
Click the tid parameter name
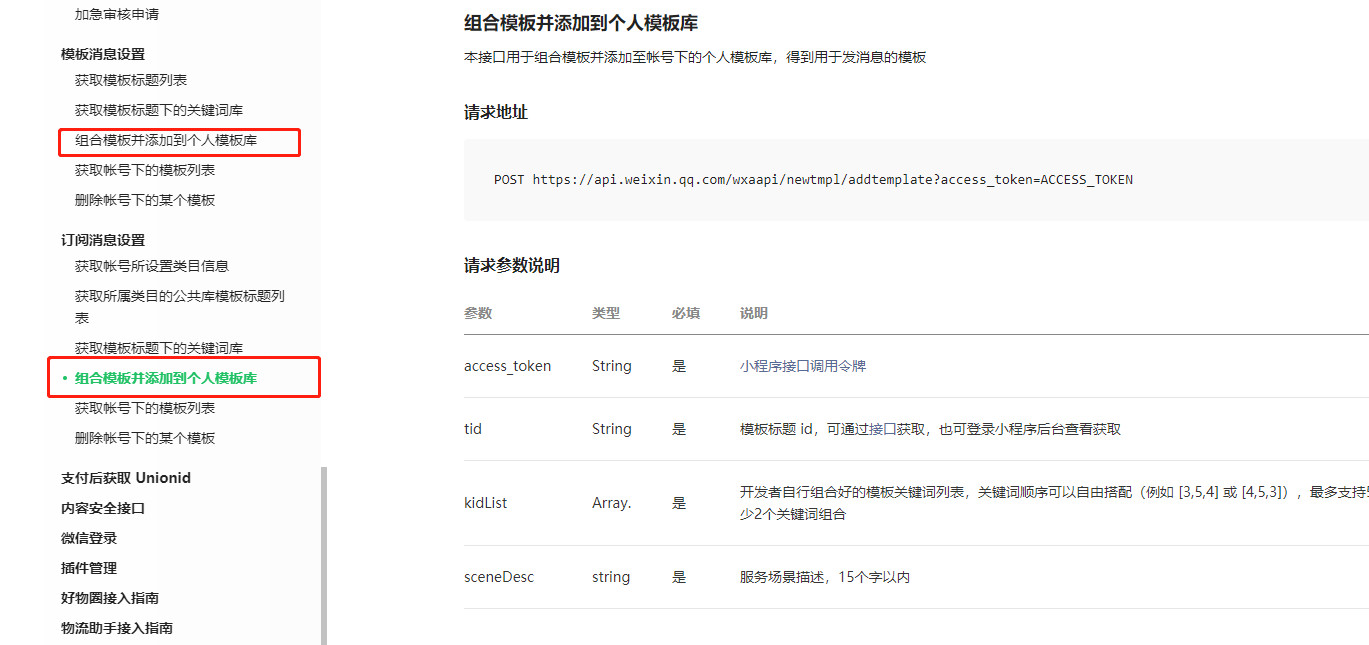[473, 429]
